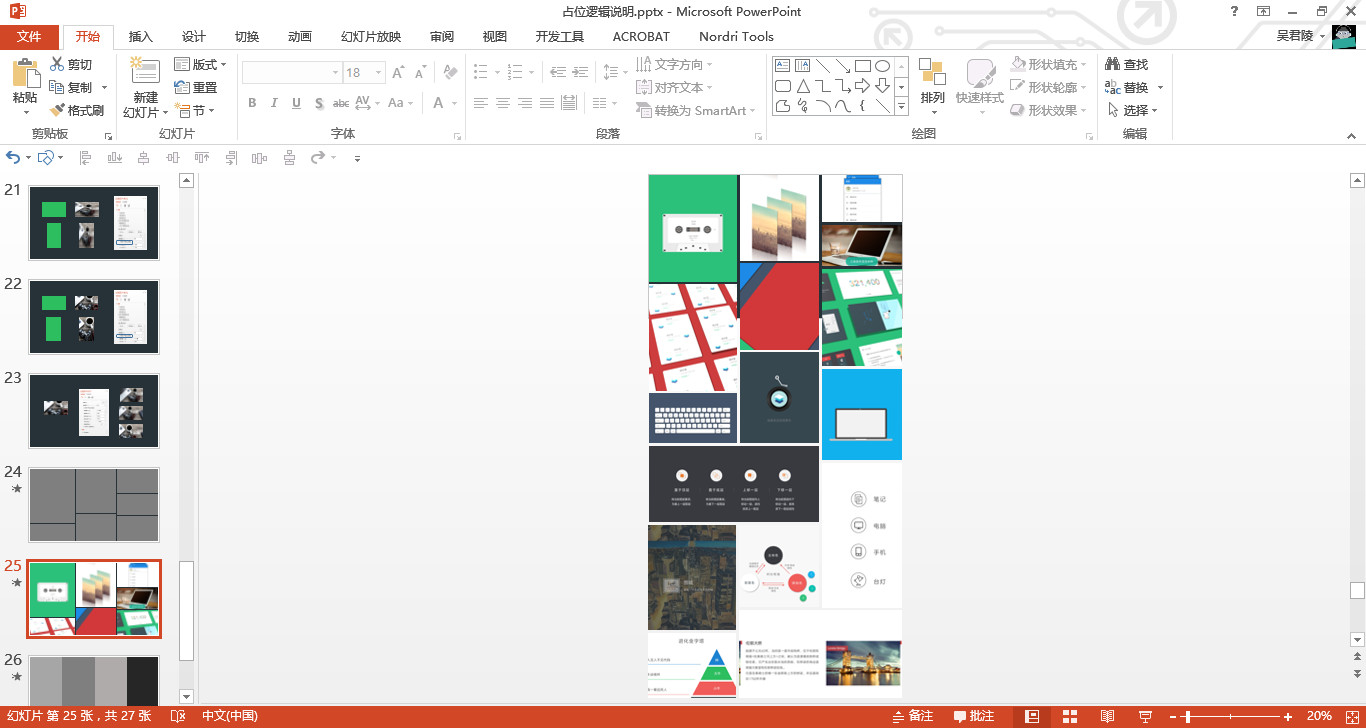Toggle Bold formatting
1366x728 pixels.
(x=252, y=103)
